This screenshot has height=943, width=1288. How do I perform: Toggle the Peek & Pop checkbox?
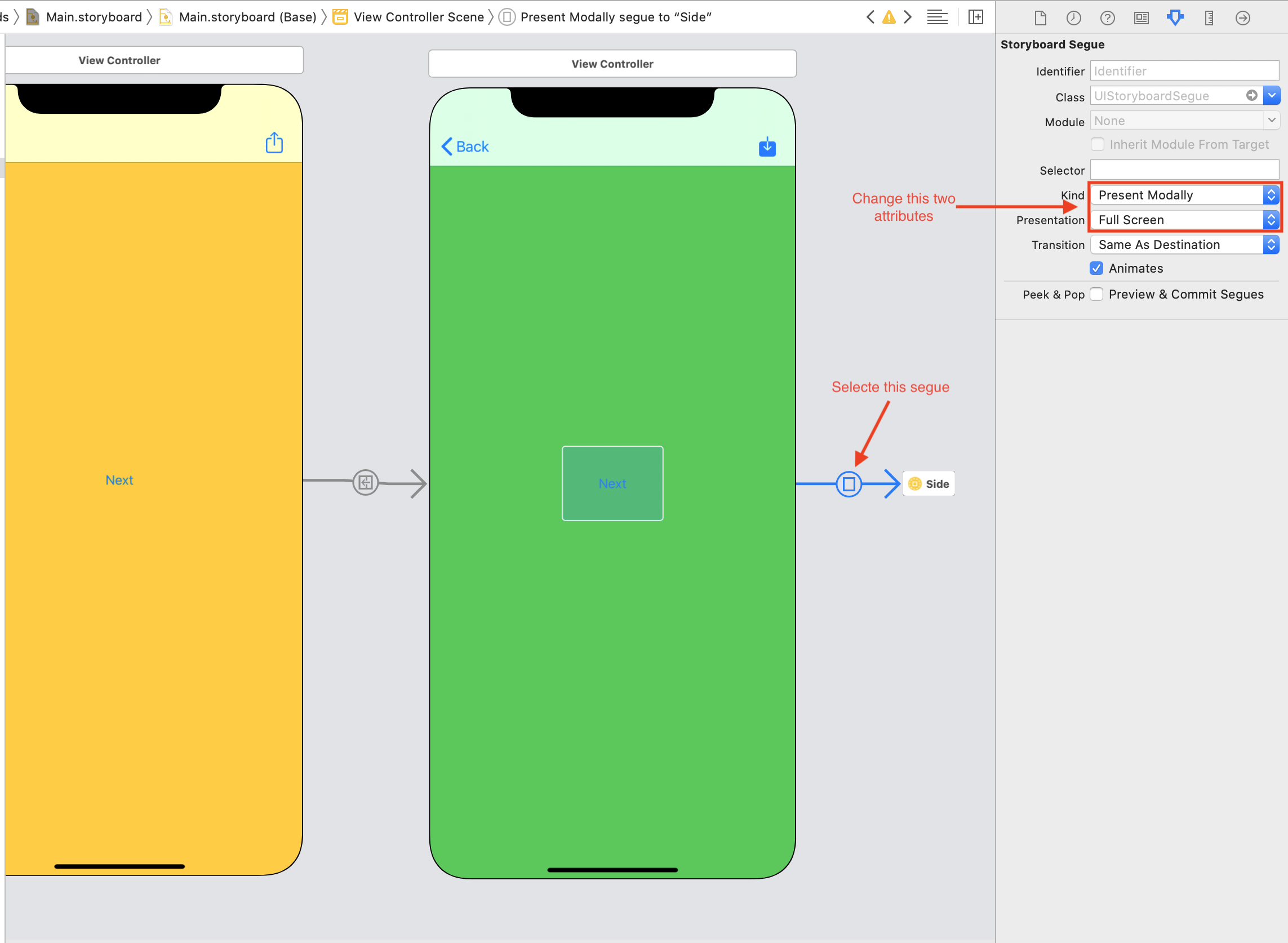(1098, 294)
